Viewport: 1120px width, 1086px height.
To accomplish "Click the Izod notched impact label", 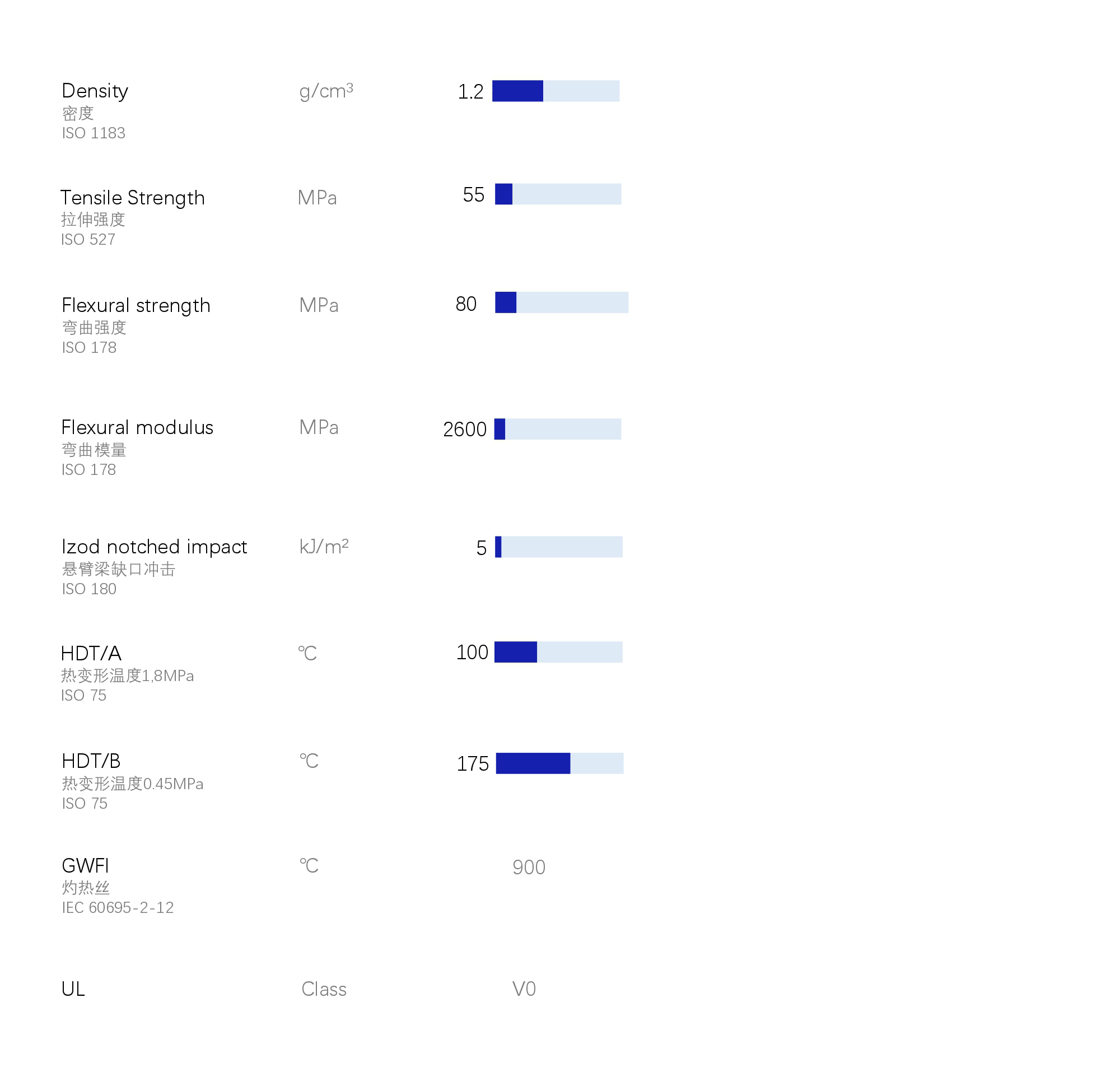I will click(x=155, y=547).
